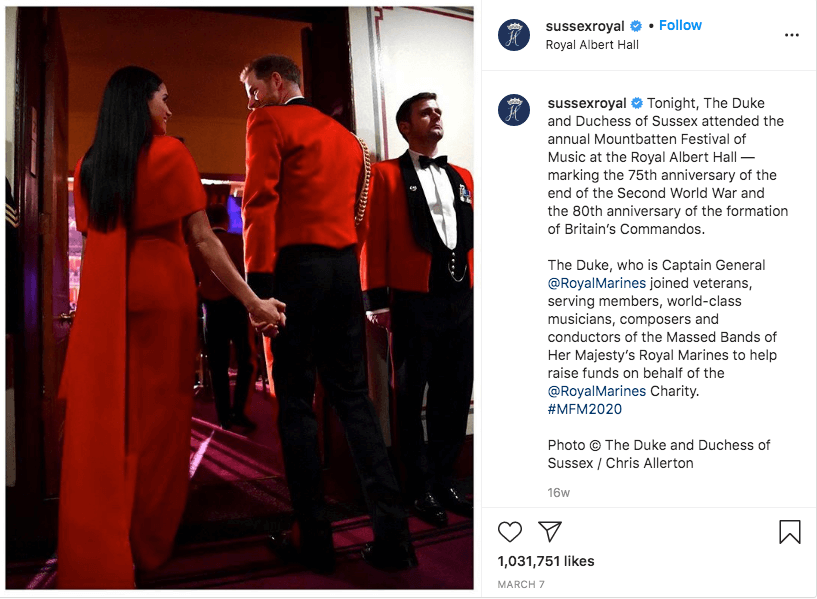Open the MARCH 7 post date
The width and height of the screenshot is (817, 599).
[x=521, y=584]
